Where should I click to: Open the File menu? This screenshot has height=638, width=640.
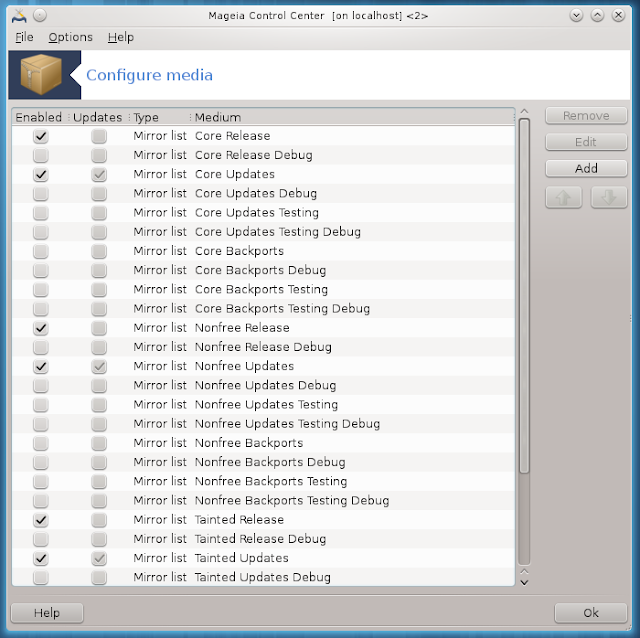(24, 37)
